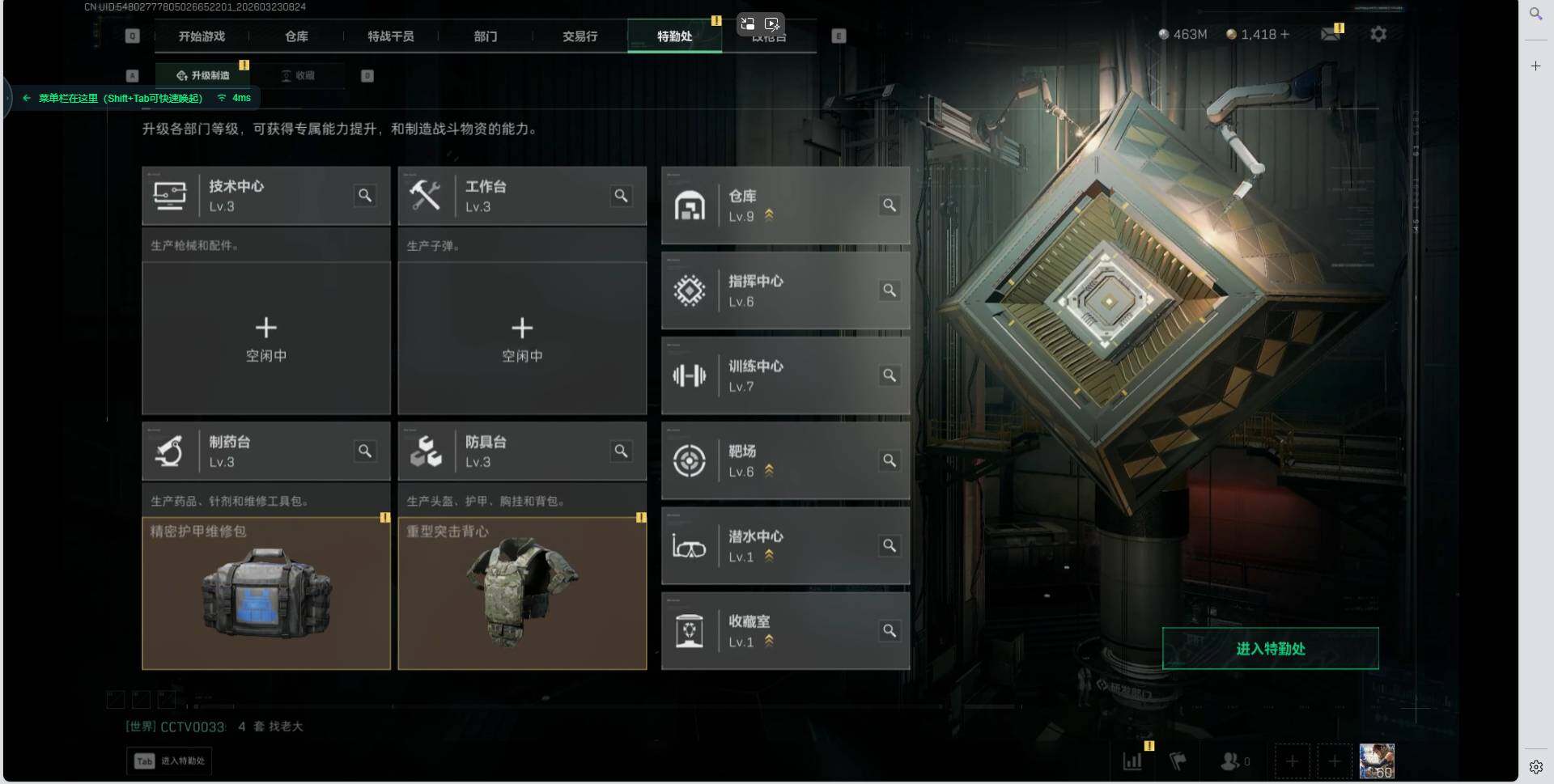Click magnifier on 工作台 card

click(x=621, y=195)
